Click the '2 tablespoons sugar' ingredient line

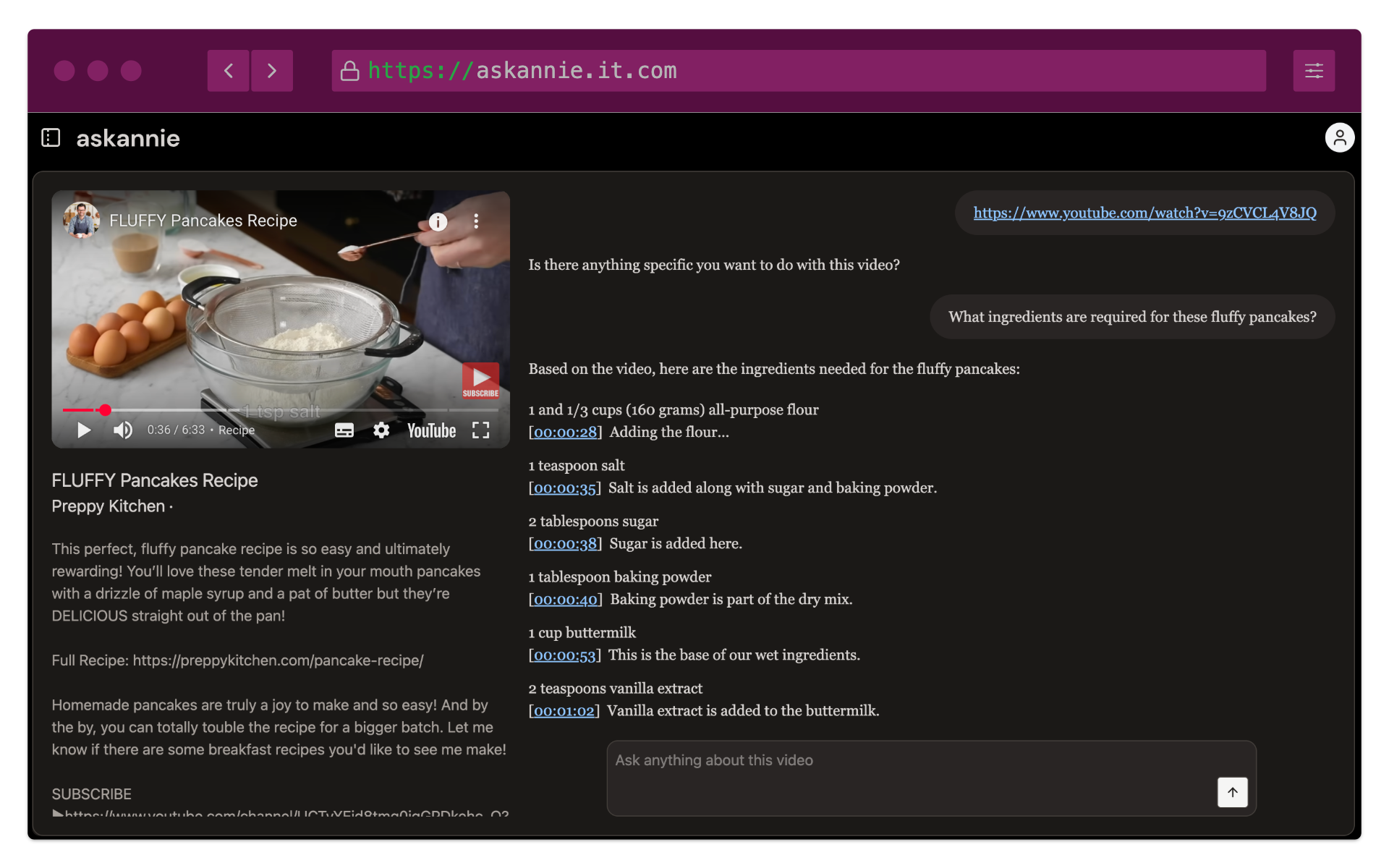[x=593, y=521]
